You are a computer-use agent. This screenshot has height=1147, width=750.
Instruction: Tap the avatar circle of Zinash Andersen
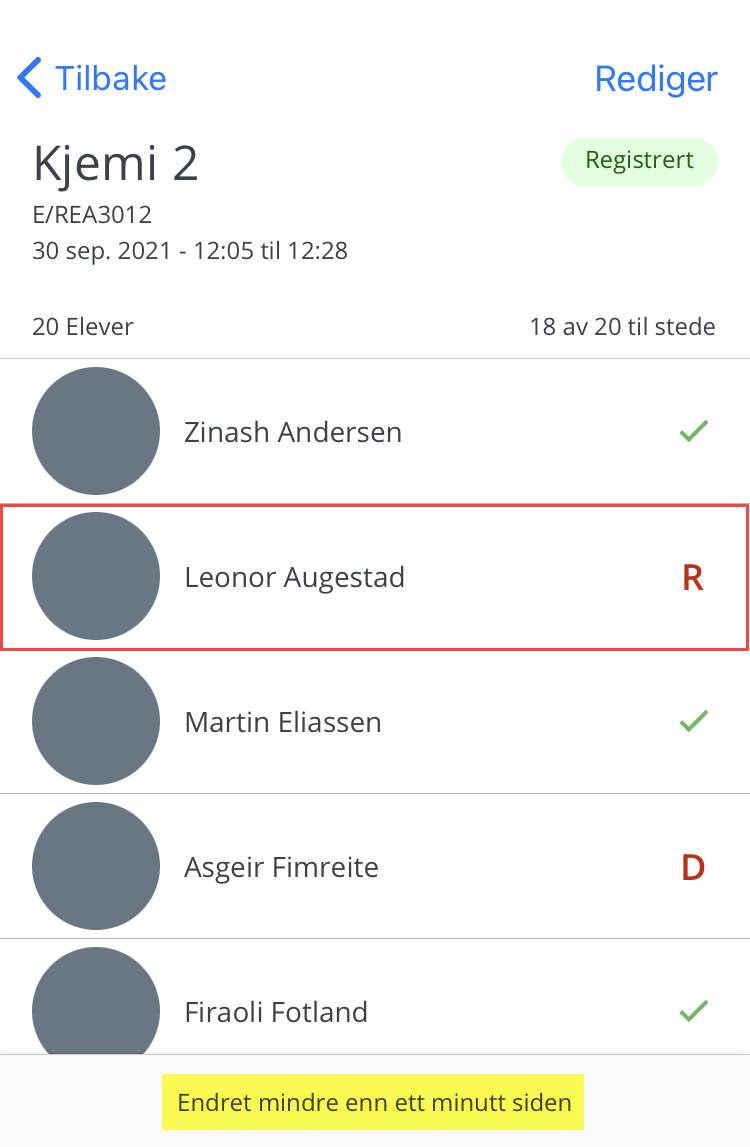click(x=96, y=431)
